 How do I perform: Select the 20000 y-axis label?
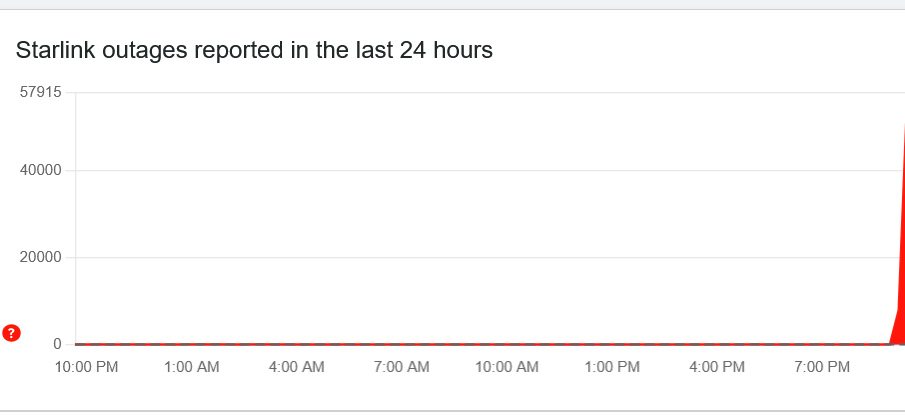[x=40, y=257]
